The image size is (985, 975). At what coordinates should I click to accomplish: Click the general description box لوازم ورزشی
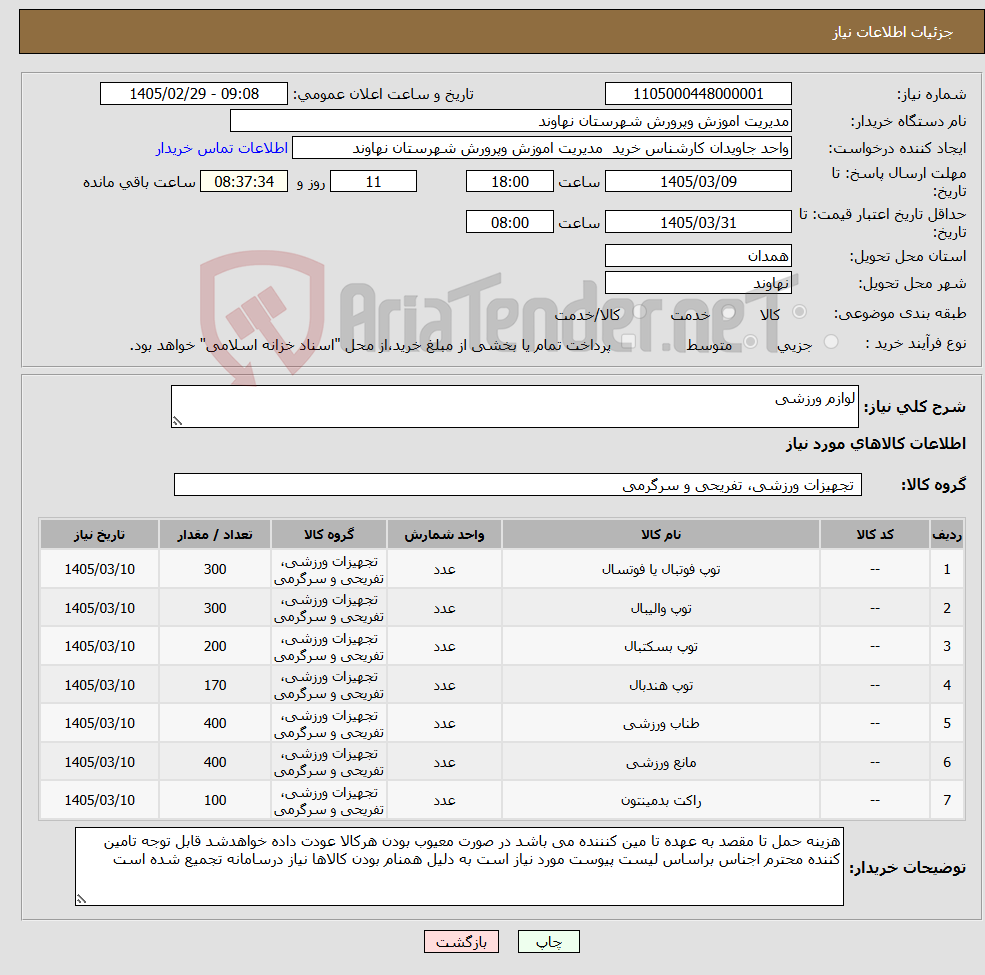tap(514, 406)
